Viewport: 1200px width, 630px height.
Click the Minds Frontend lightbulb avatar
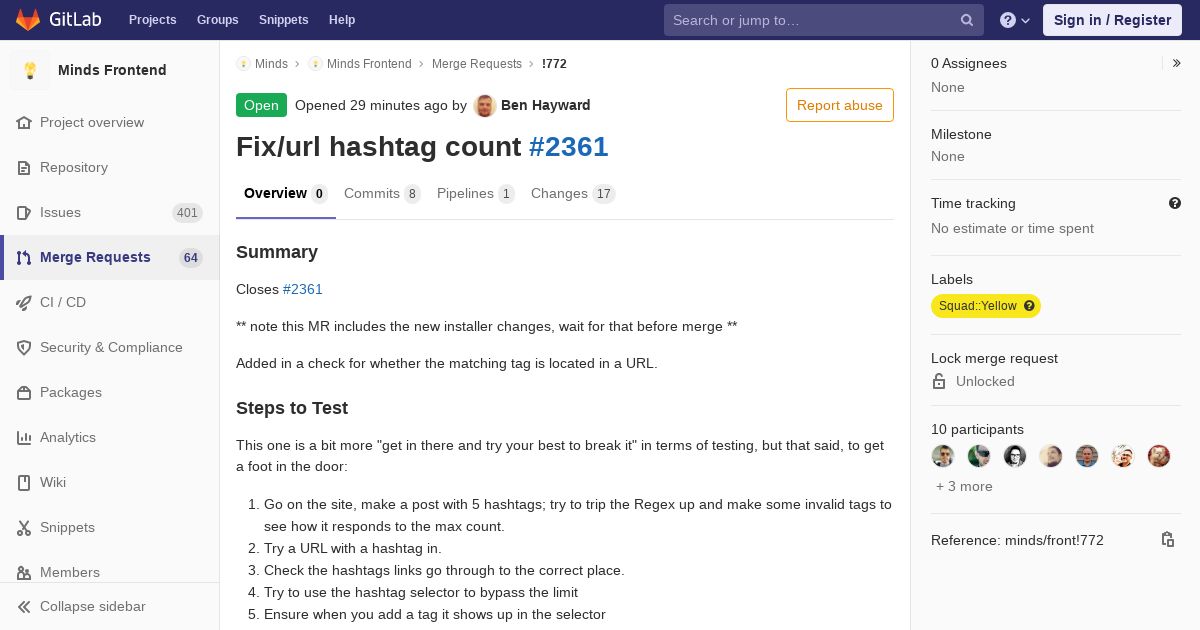[x=30, y=70]
